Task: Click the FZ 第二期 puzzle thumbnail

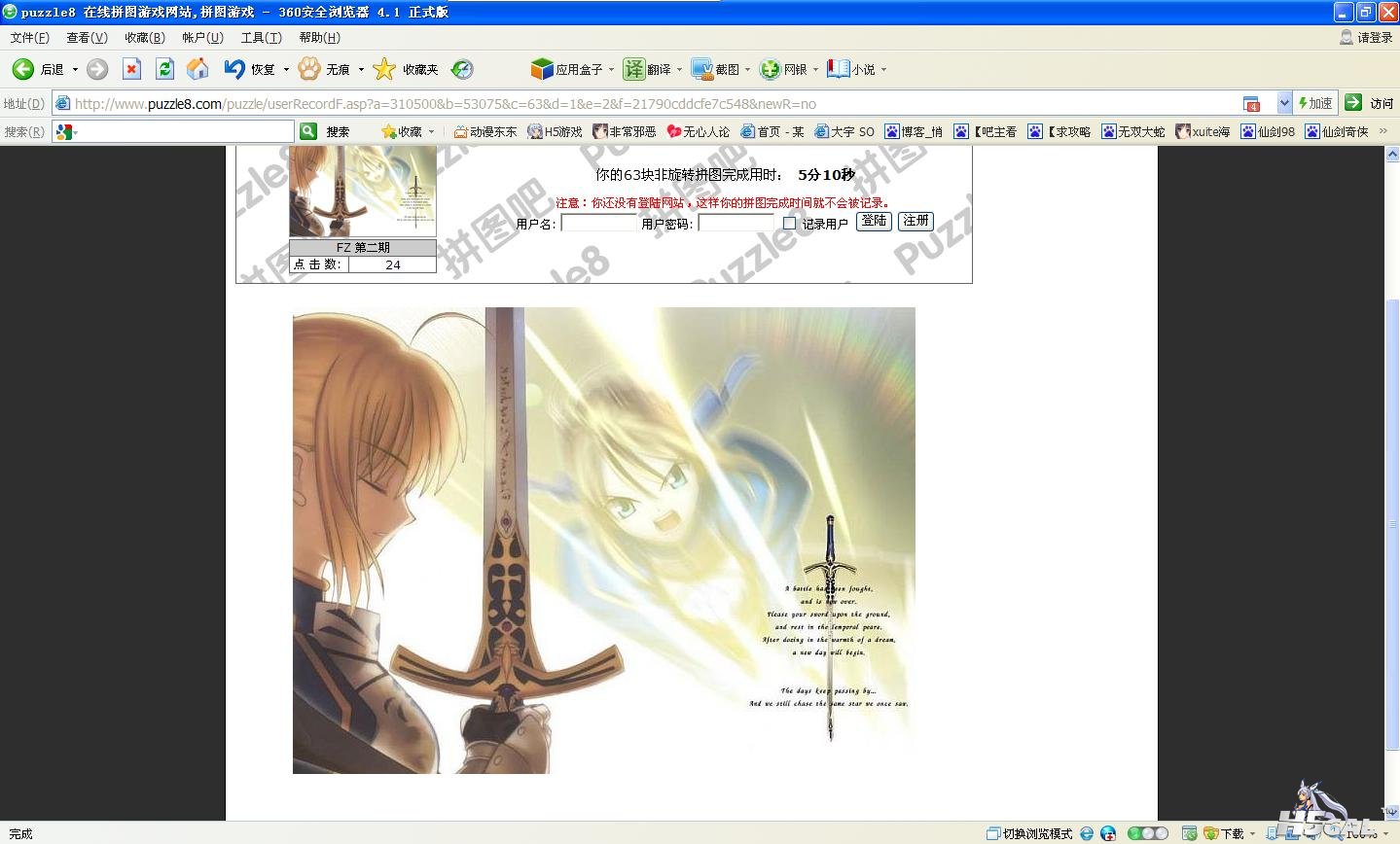Action: [x=363, y=191]
